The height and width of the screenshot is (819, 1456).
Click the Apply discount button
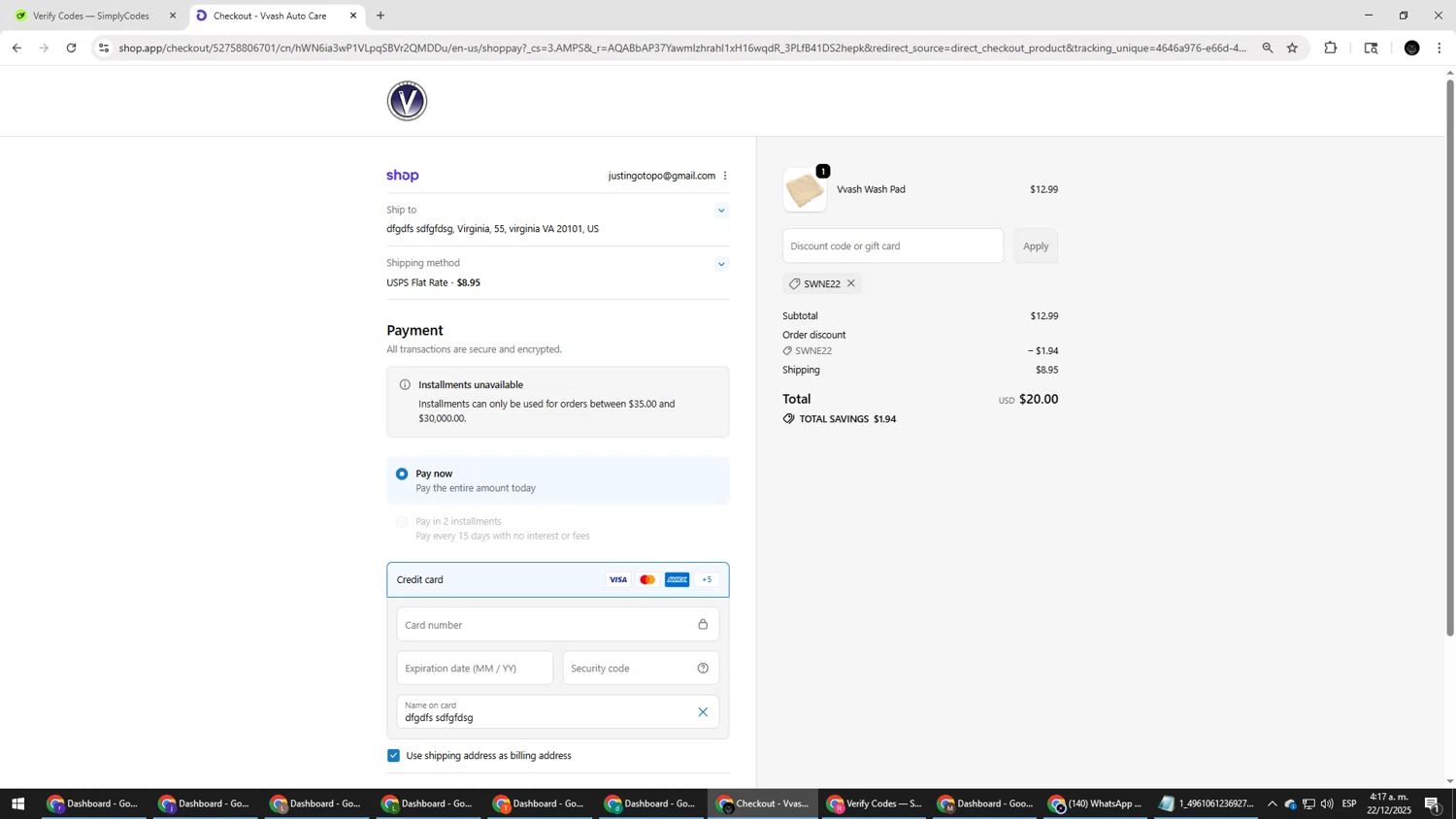pos(1036,246)
